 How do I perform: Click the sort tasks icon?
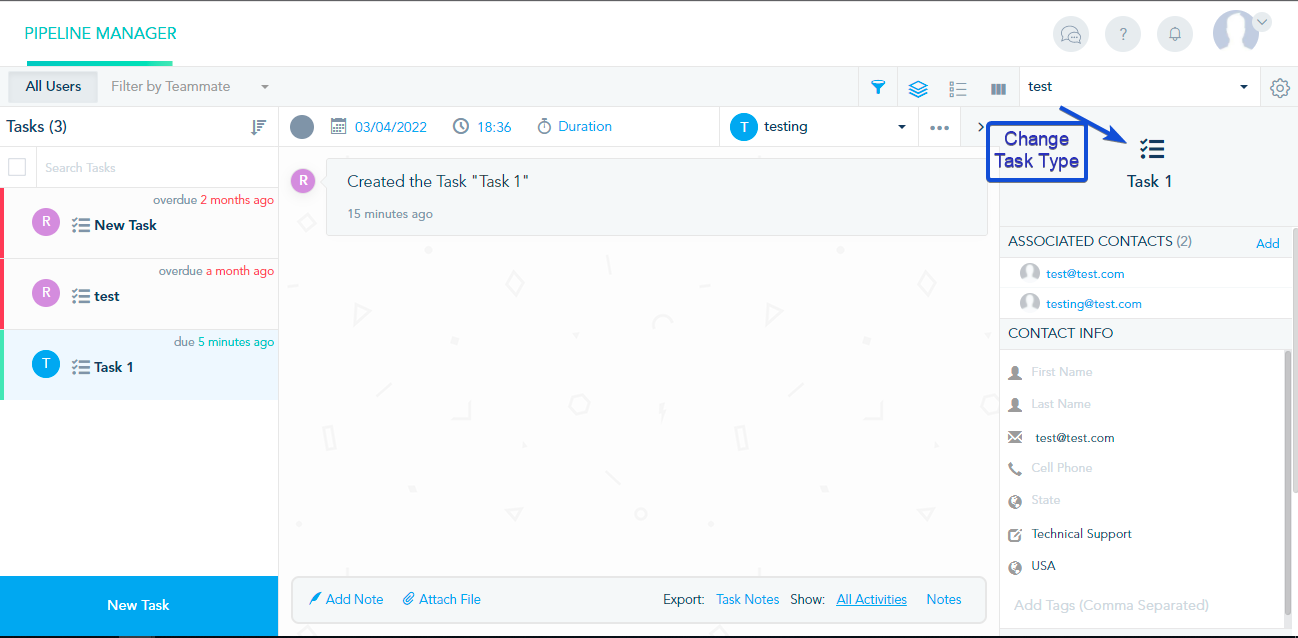coord(259,126)
